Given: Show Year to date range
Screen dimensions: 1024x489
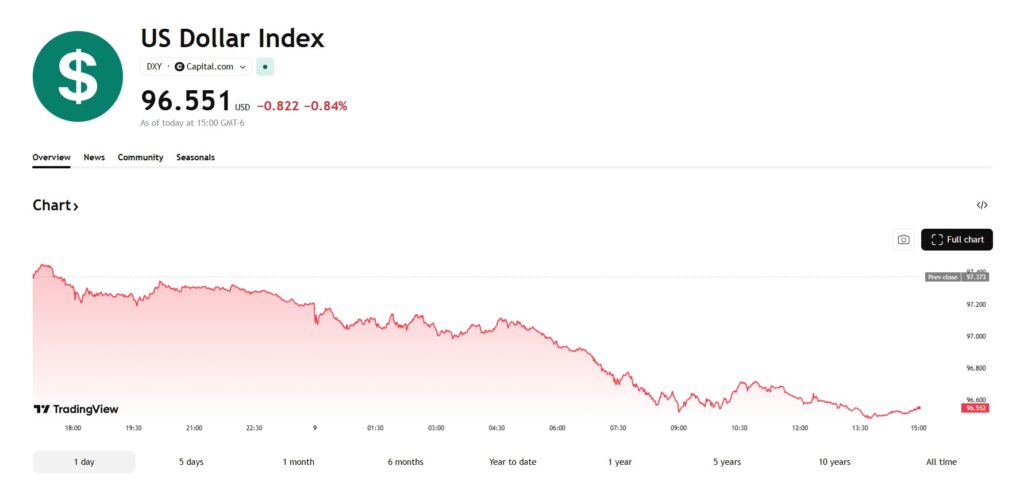Looking at the screenshot, I should 513,462.
